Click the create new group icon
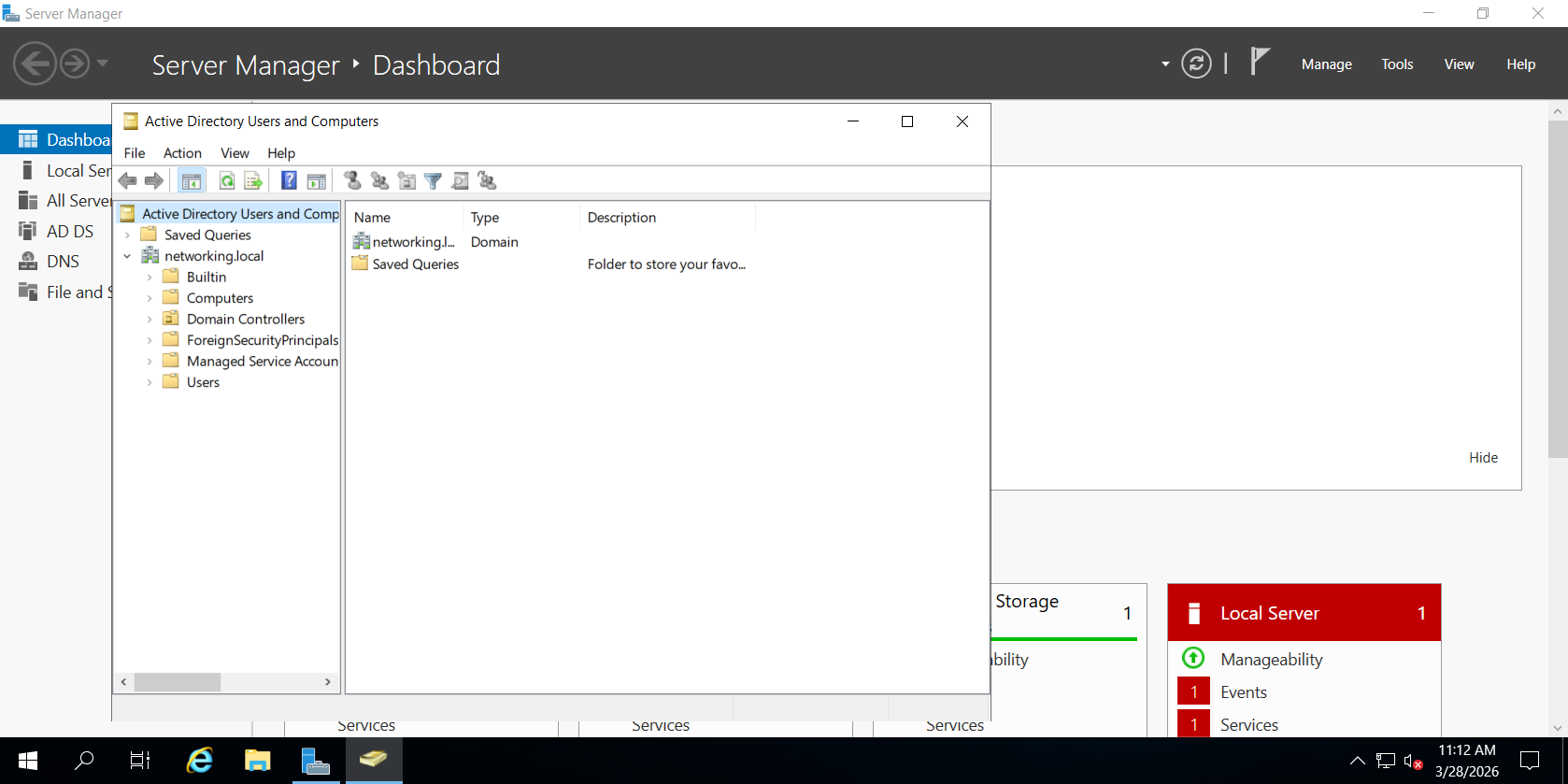 coord(379,181)
